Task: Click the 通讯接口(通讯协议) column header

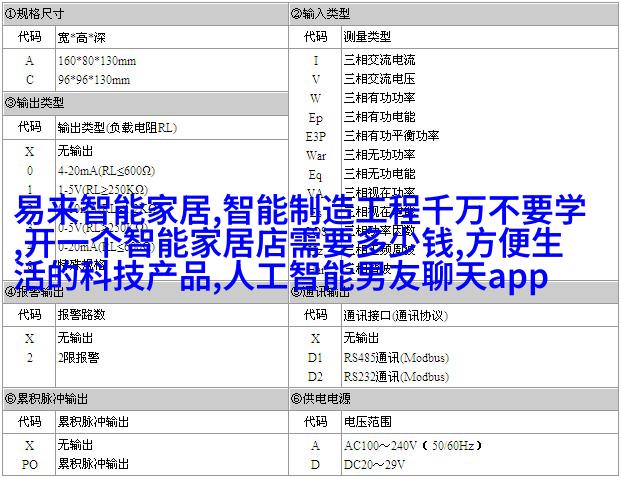Action: (395, 316)
